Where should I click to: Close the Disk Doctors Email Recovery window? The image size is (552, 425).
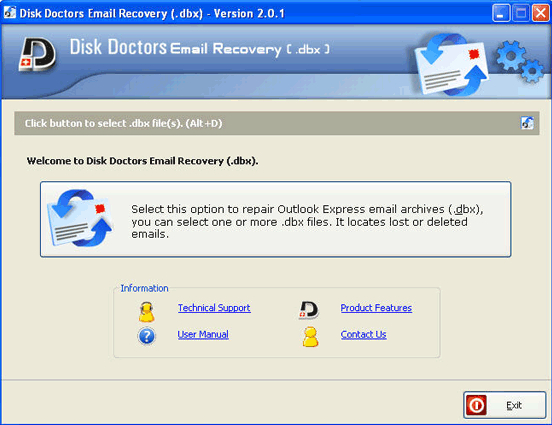click(x=541, y=13)
